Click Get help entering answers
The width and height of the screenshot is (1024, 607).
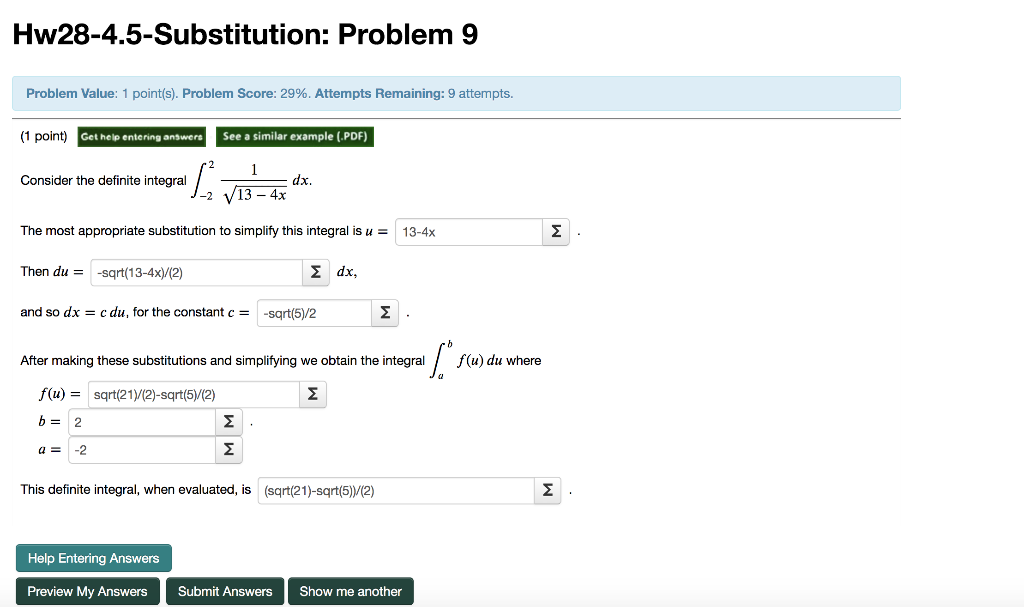click(140, 136)
